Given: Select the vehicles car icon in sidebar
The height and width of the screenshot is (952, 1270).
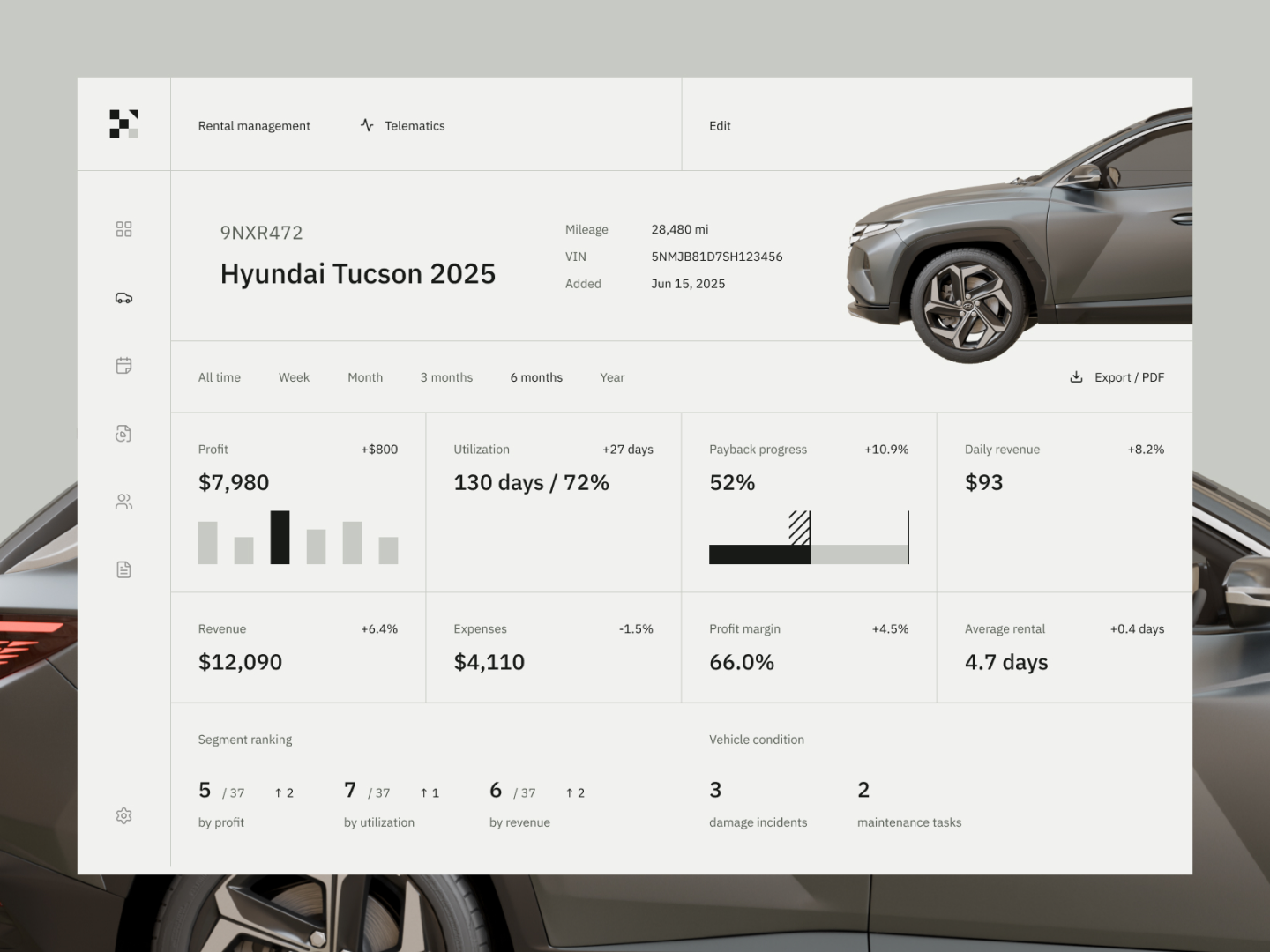Looking at the screenshot, I should coord(123,298).
